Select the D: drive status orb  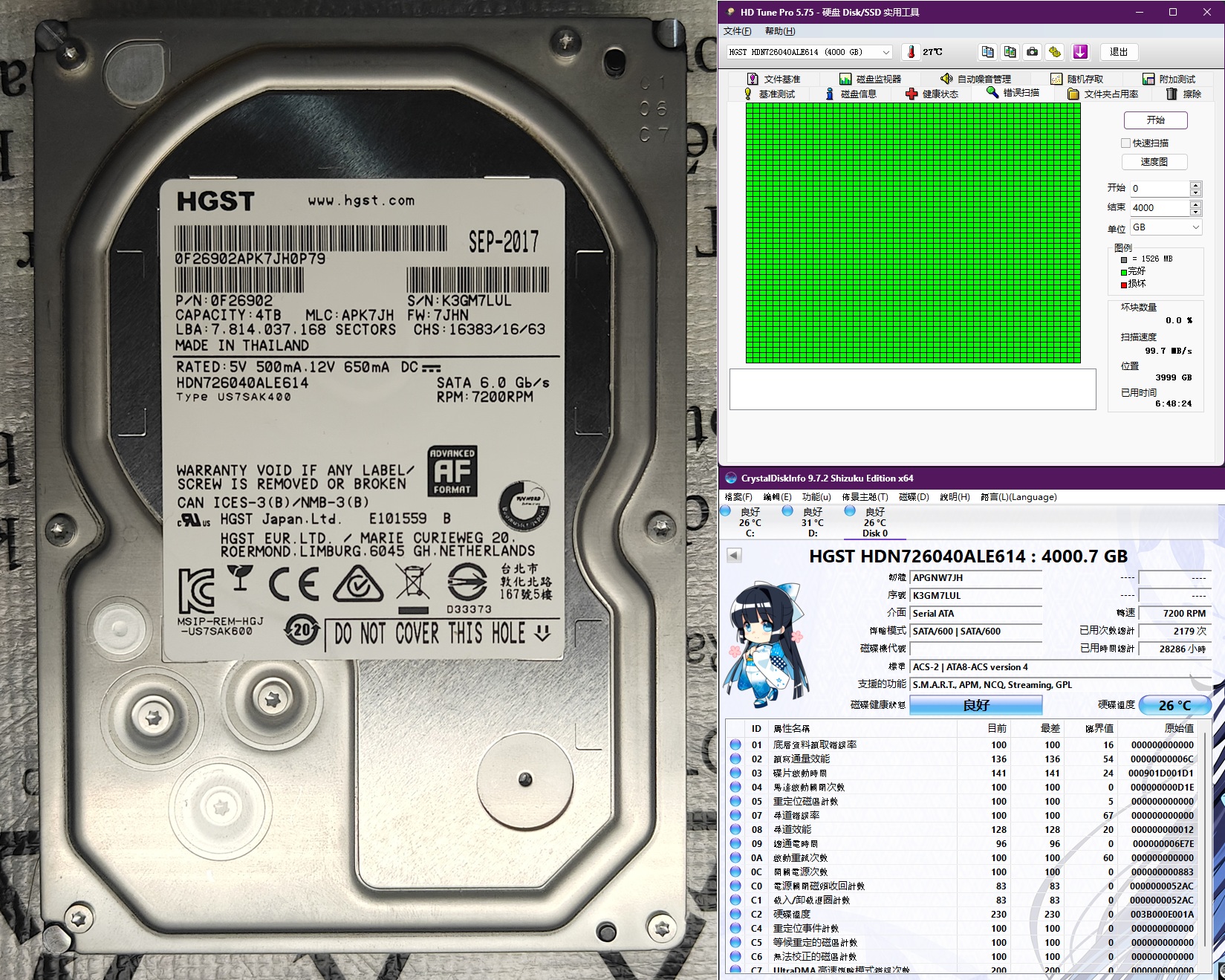[x=787, y=511]
